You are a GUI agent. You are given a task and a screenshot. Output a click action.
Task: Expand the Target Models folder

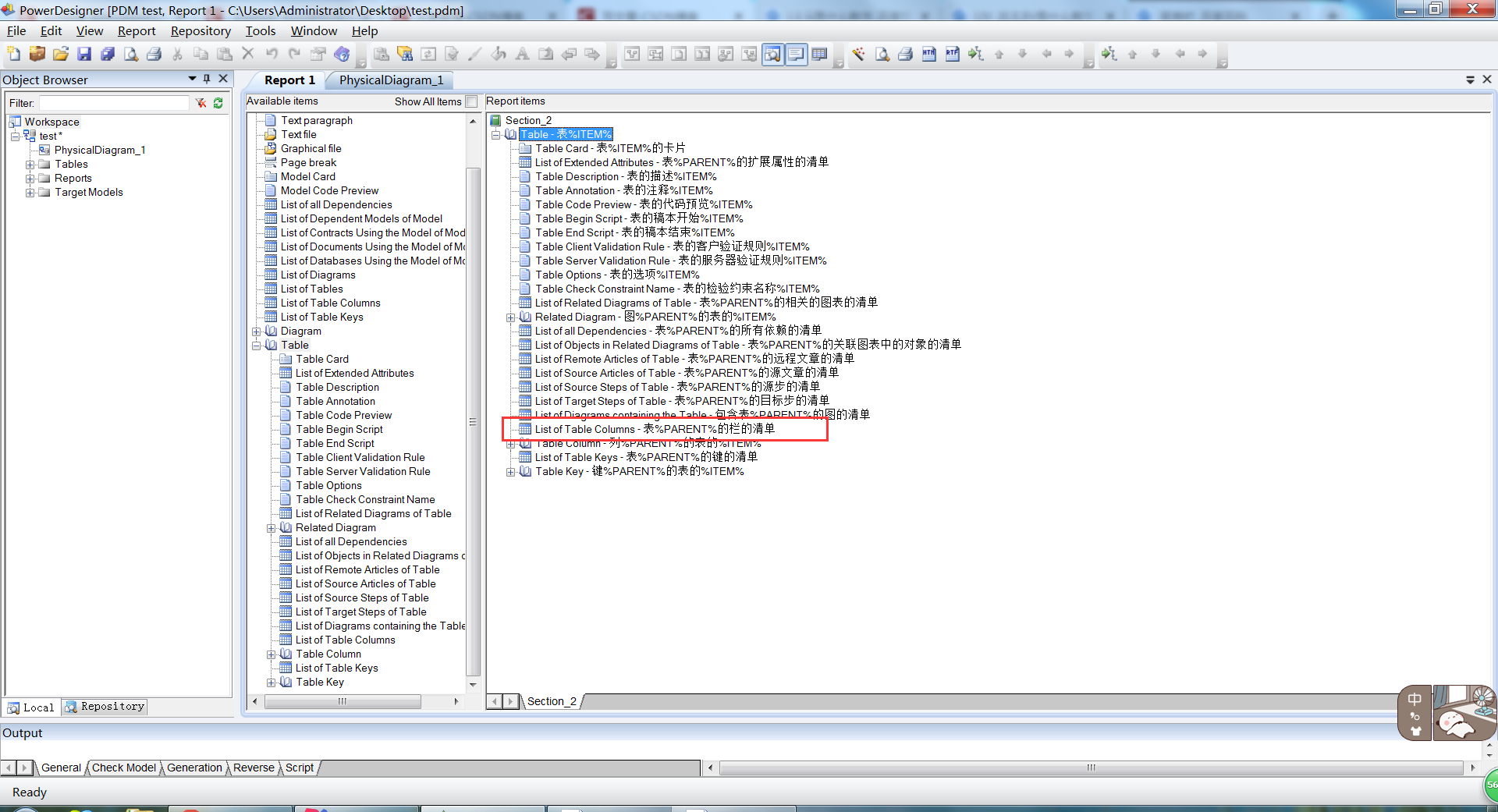coord(30,192)
